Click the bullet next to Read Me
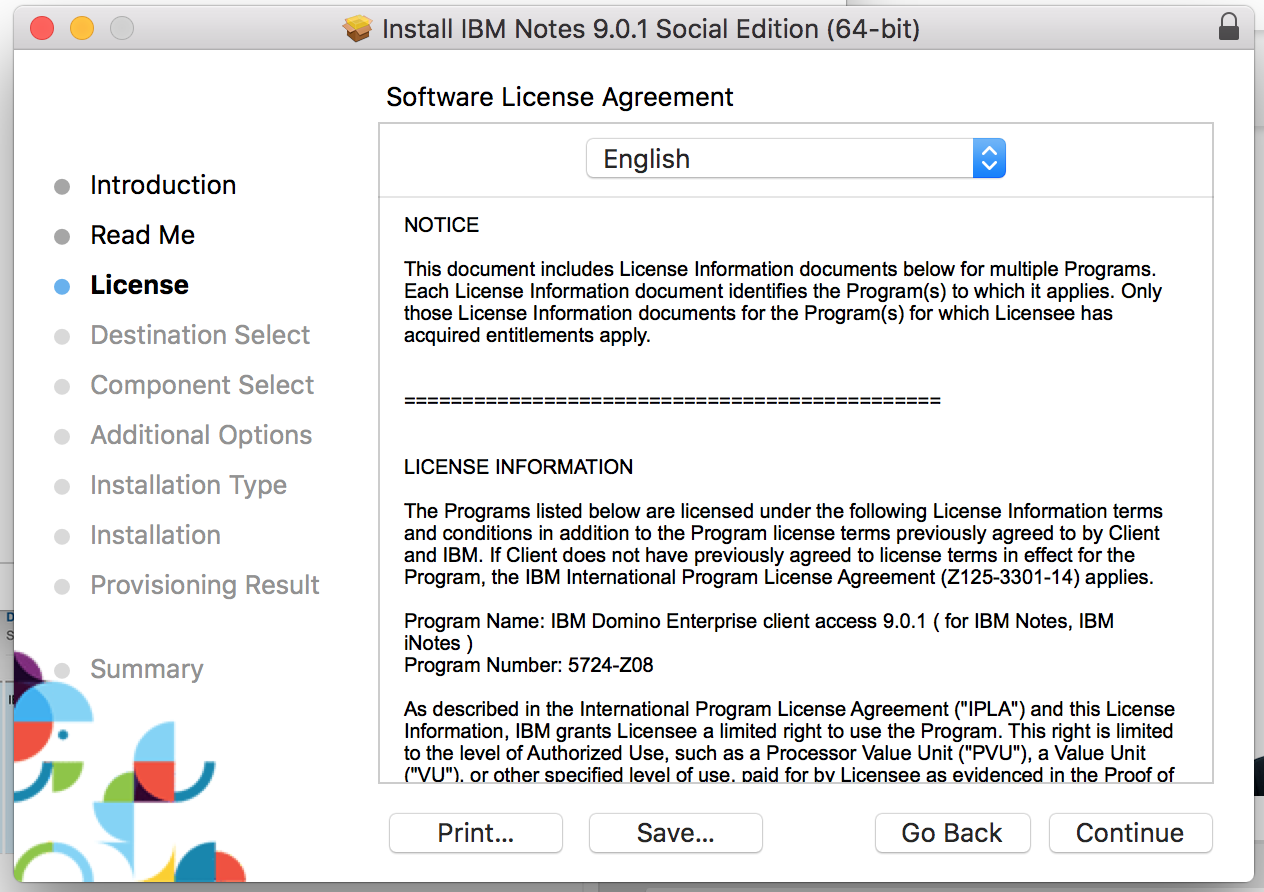 [62, 236]
